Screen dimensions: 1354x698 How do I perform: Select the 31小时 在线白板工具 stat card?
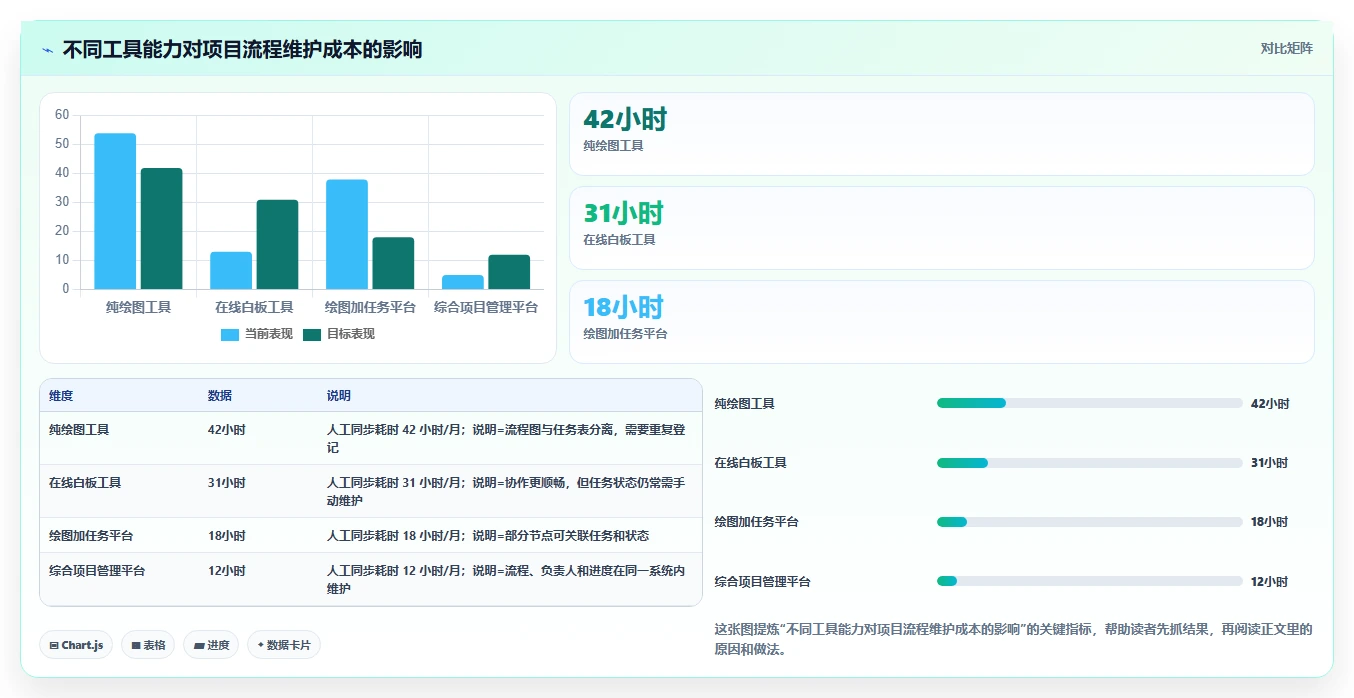coord(941,228)
